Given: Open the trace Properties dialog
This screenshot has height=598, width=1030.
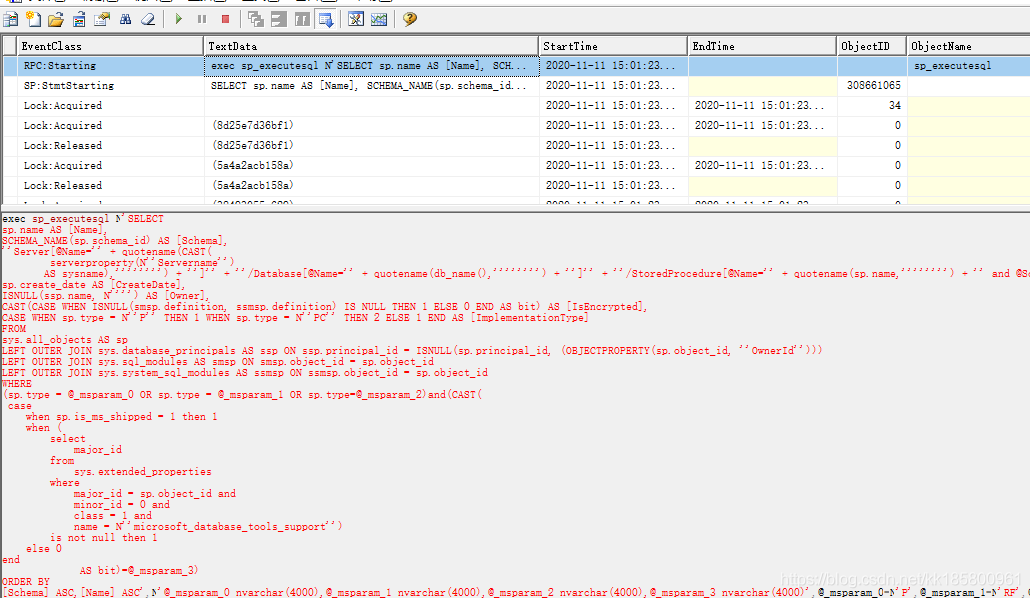Looking at the screenshot, I should [102, 19].
